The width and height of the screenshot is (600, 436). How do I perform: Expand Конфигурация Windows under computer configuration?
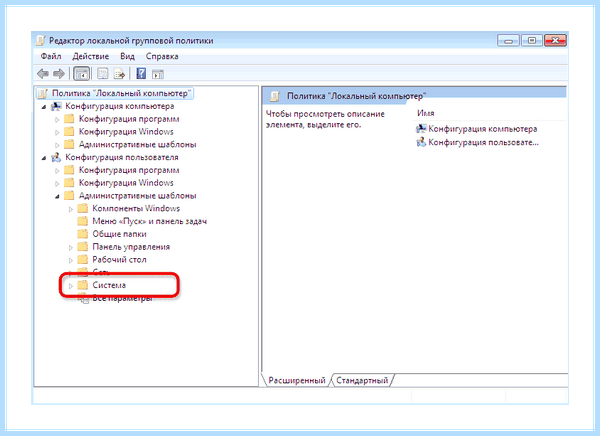click(57, 132)
